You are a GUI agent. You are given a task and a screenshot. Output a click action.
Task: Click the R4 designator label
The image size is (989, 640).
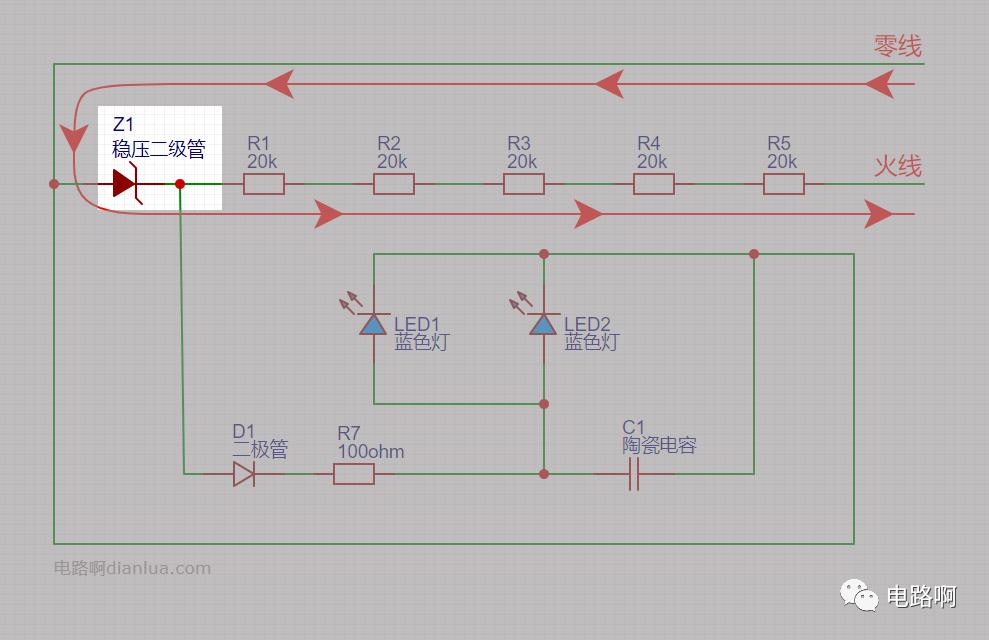pos(648,143)
